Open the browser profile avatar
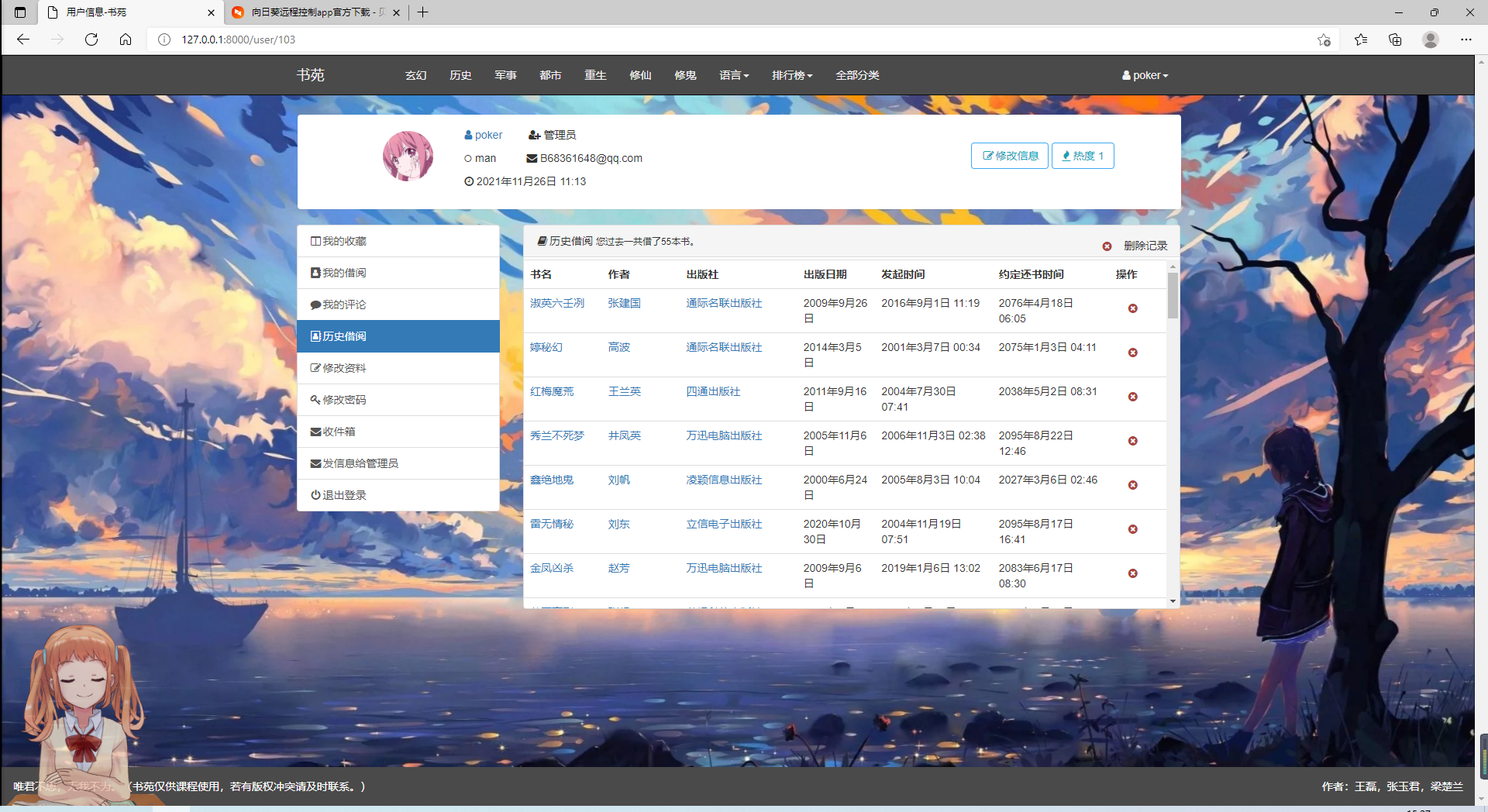Viewport: 1488px width, 812px height. (1431, 40)
